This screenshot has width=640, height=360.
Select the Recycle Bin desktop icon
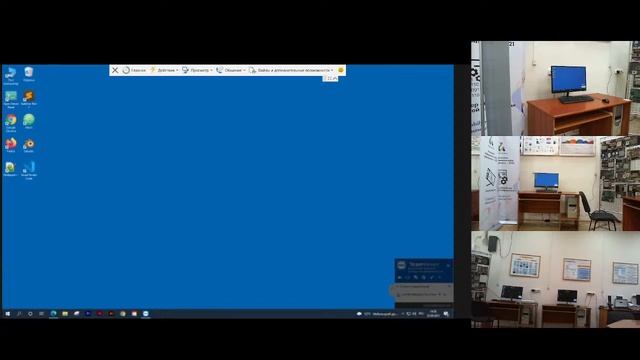(29, 74)
